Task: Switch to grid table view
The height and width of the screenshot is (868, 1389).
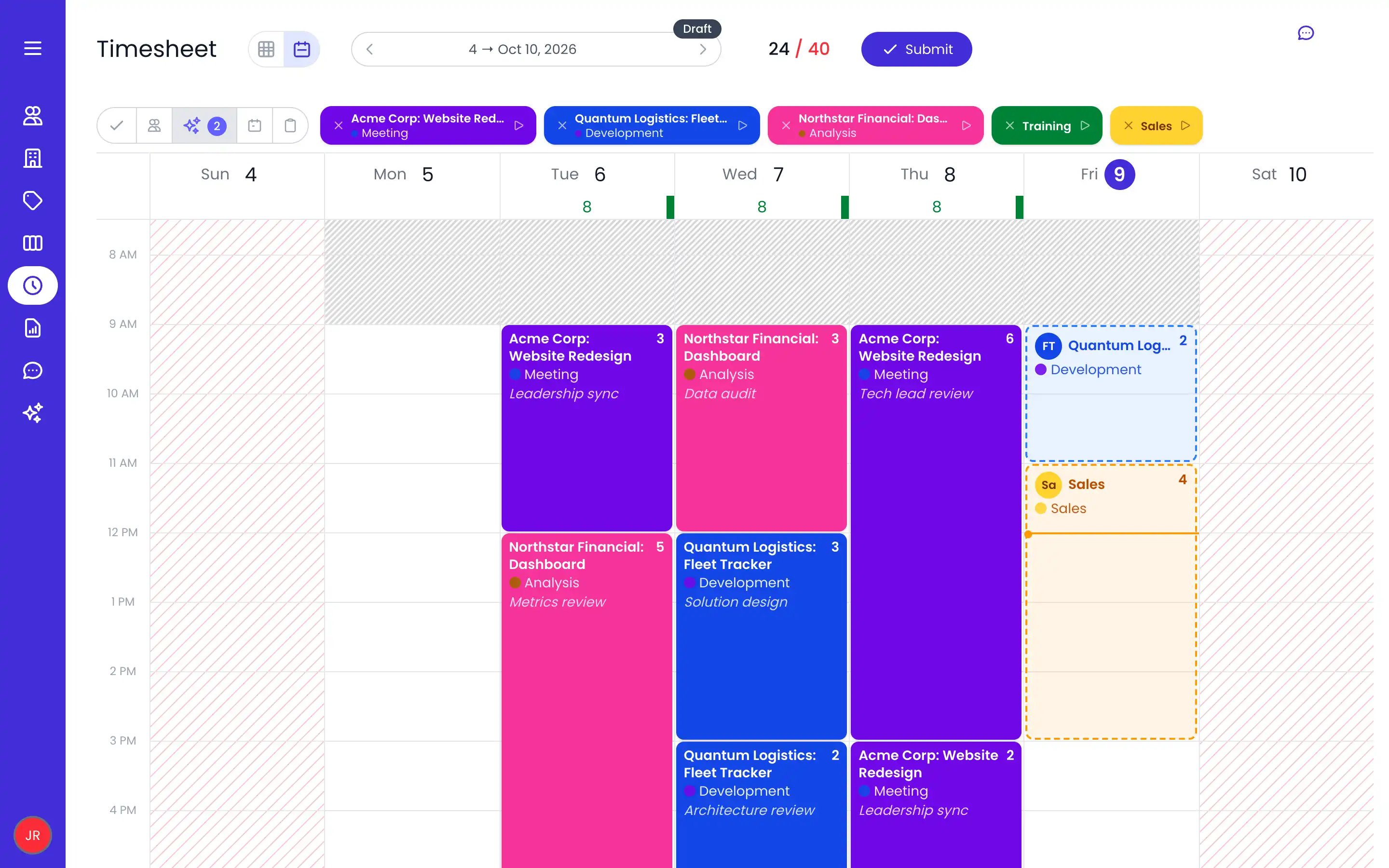Action: tap(266, 49)
